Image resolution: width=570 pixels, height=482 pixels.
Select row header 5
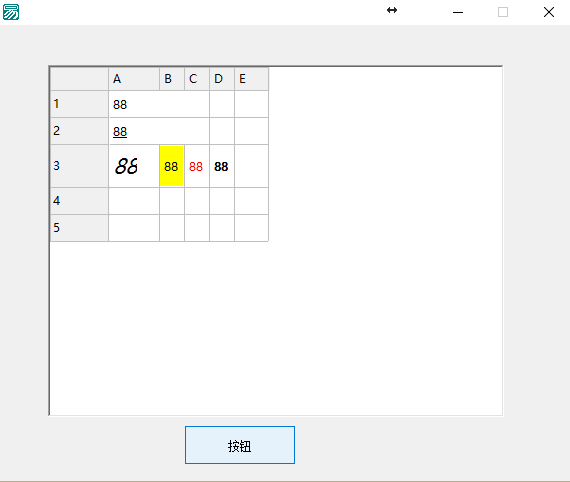tap(79, 228)
